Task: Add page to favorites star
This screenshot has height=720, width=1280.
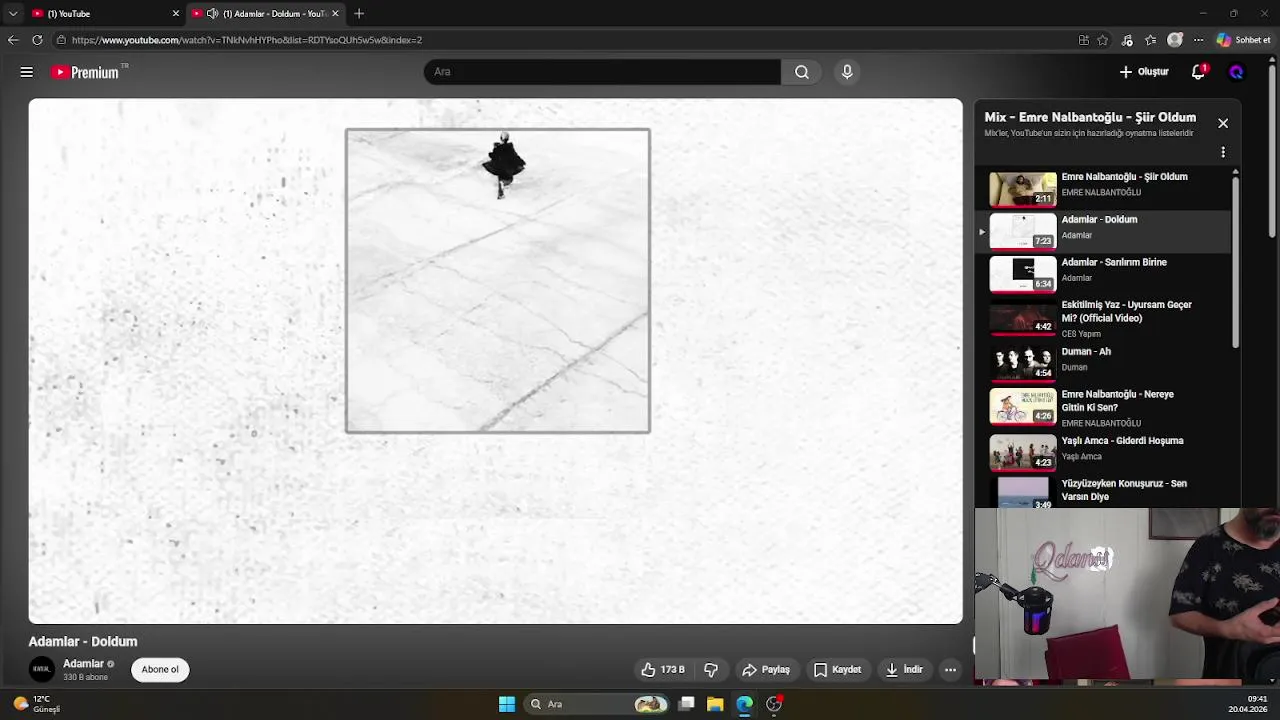Action: (x=1103, y=40)
